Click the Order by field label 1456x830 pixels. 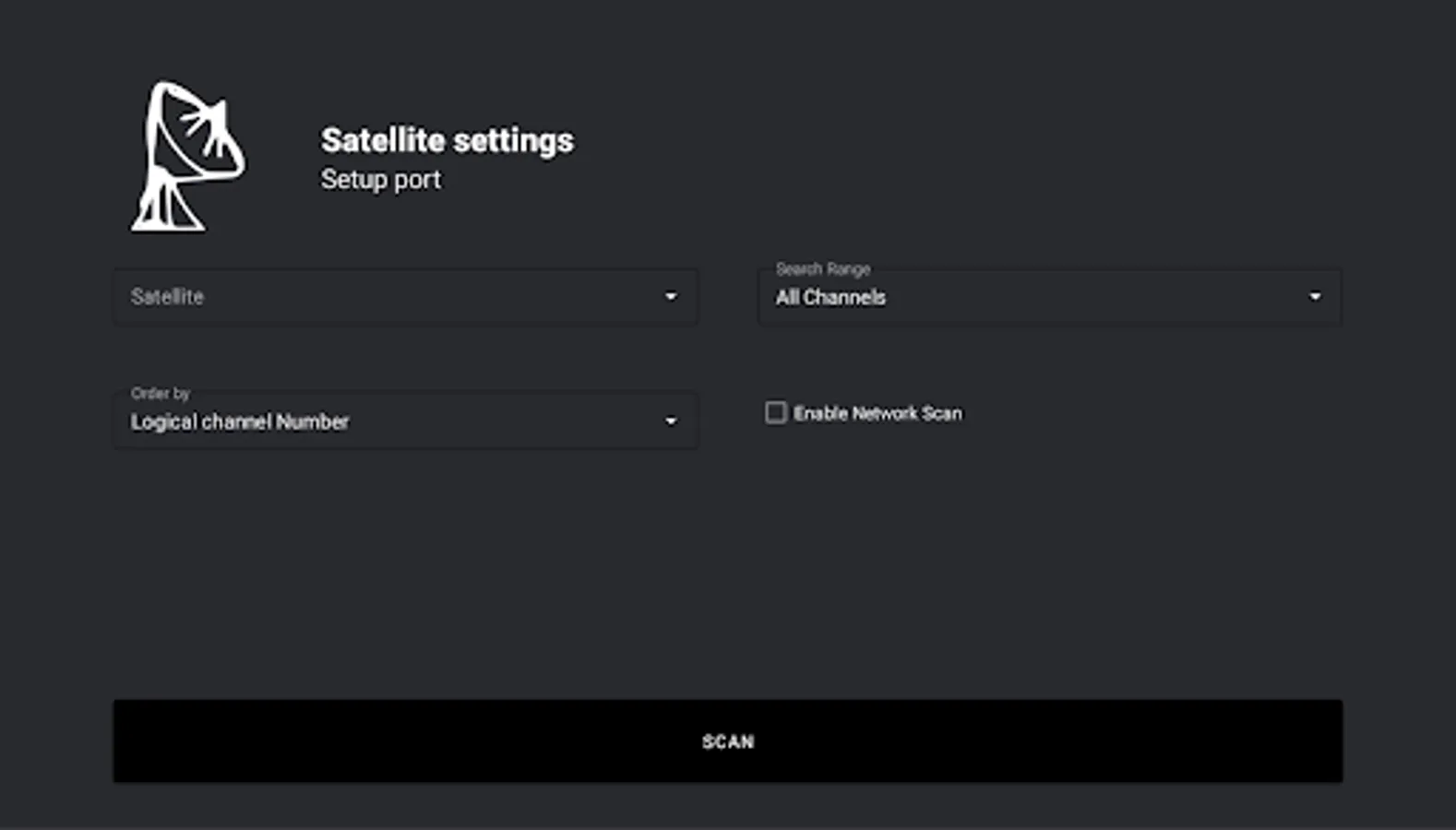161,393
